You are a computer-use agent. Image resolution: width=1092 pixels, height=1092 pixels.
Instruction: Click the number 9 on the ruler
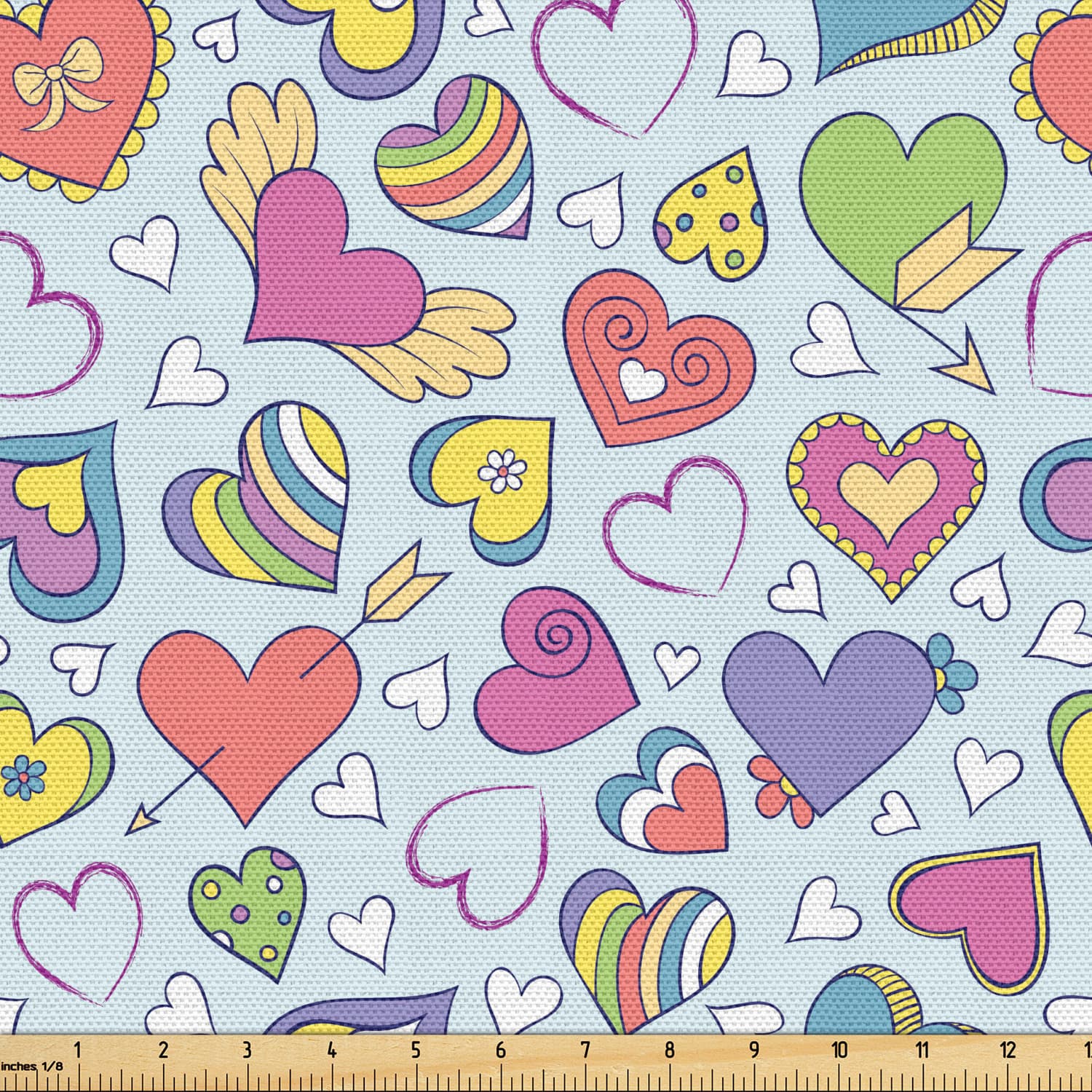[x=753, y=1050]
